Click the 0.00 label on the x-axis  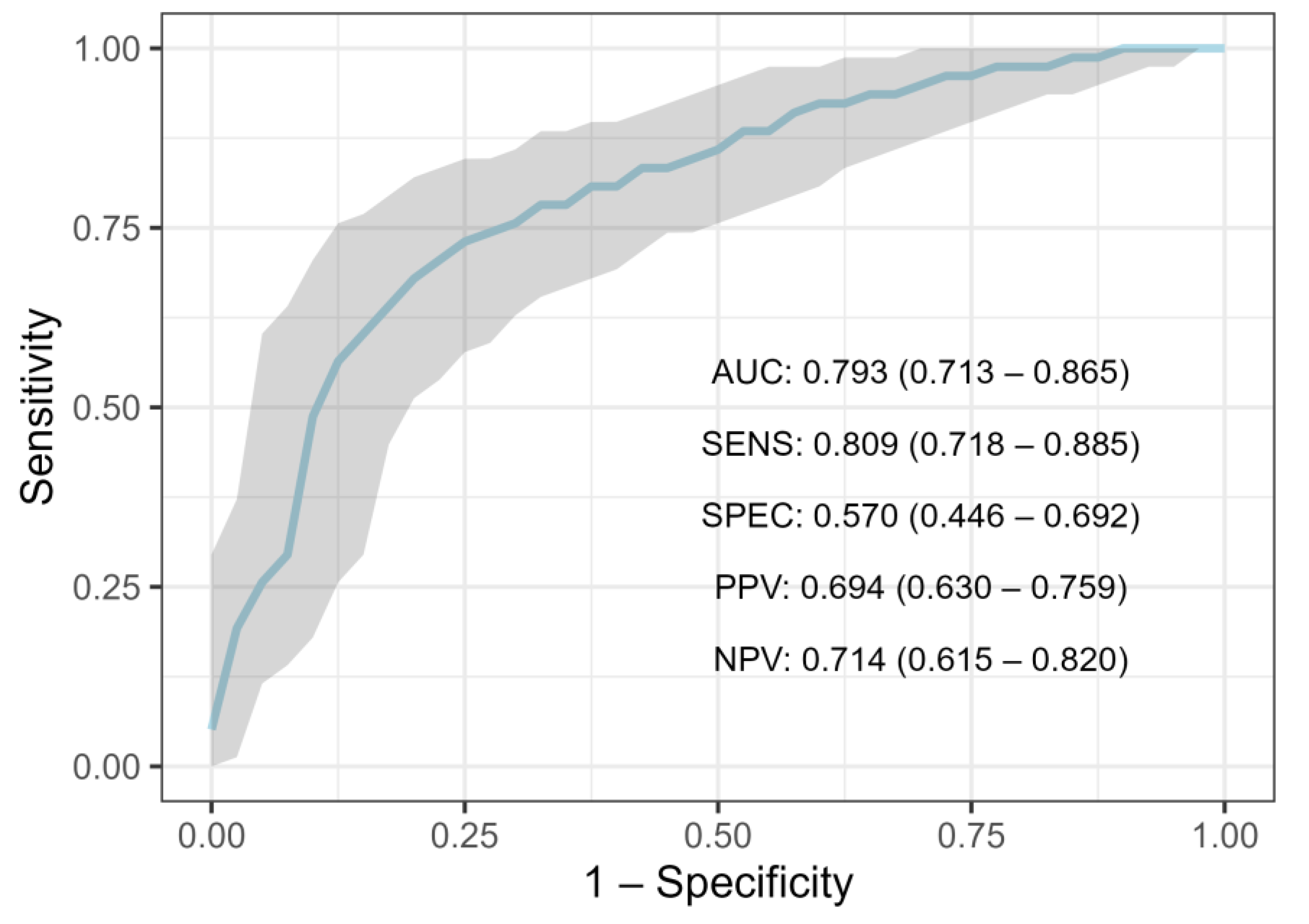pos(212,837)
